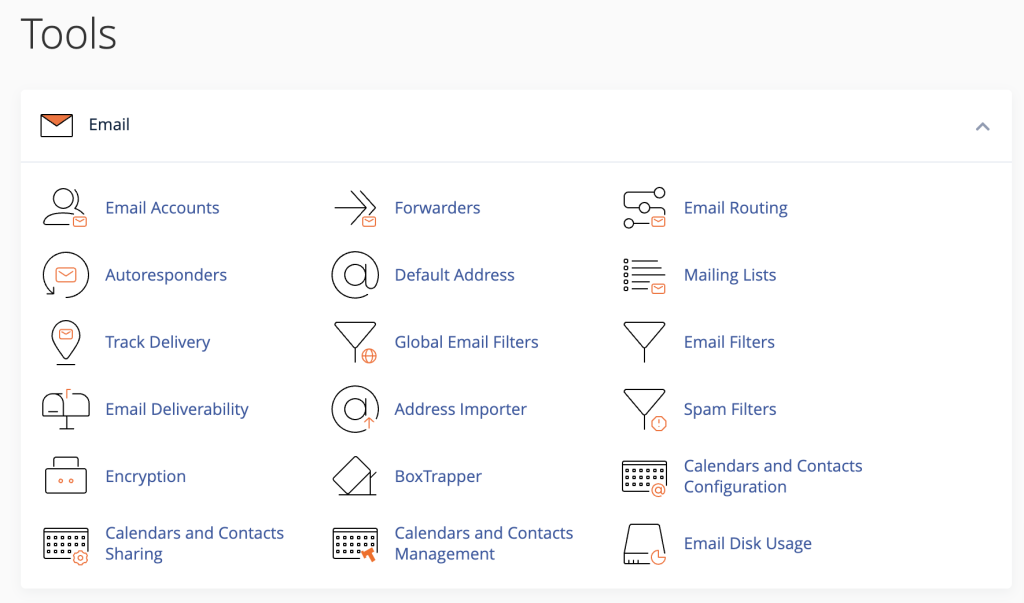Open Calendars and Contacts Sharing link
Image resolution: width=1024 pixels, height=603 pixels.
tap(195, 544)
